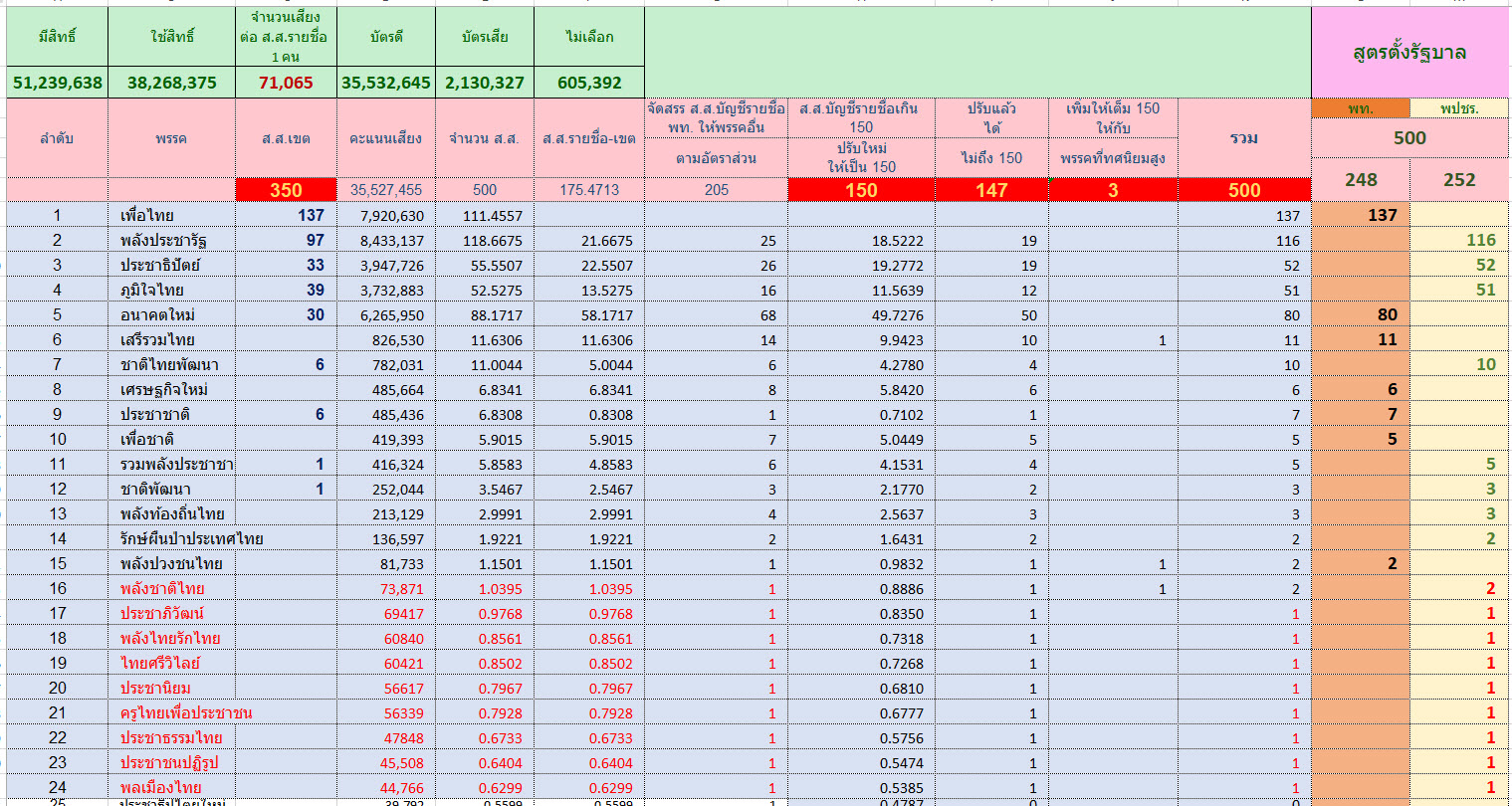Click the red 147 cell
This screenshot has width=1512, height=806.
pos(991,190)
